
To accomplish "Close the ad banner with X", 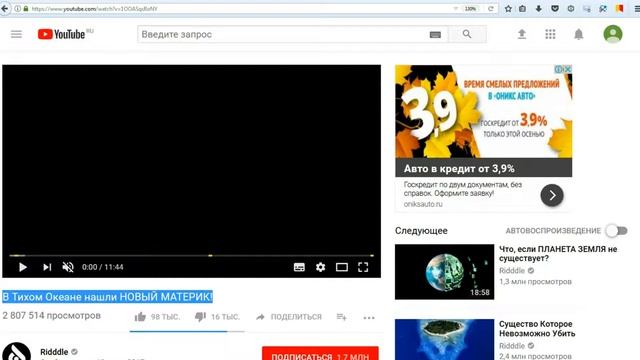I will click(567, 69).
